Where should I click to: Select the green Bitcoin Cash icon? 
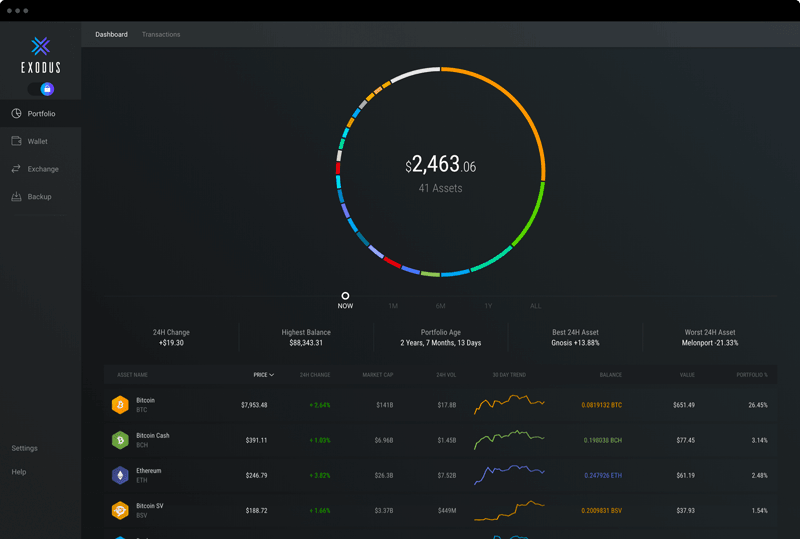click(x=120, y=440)
